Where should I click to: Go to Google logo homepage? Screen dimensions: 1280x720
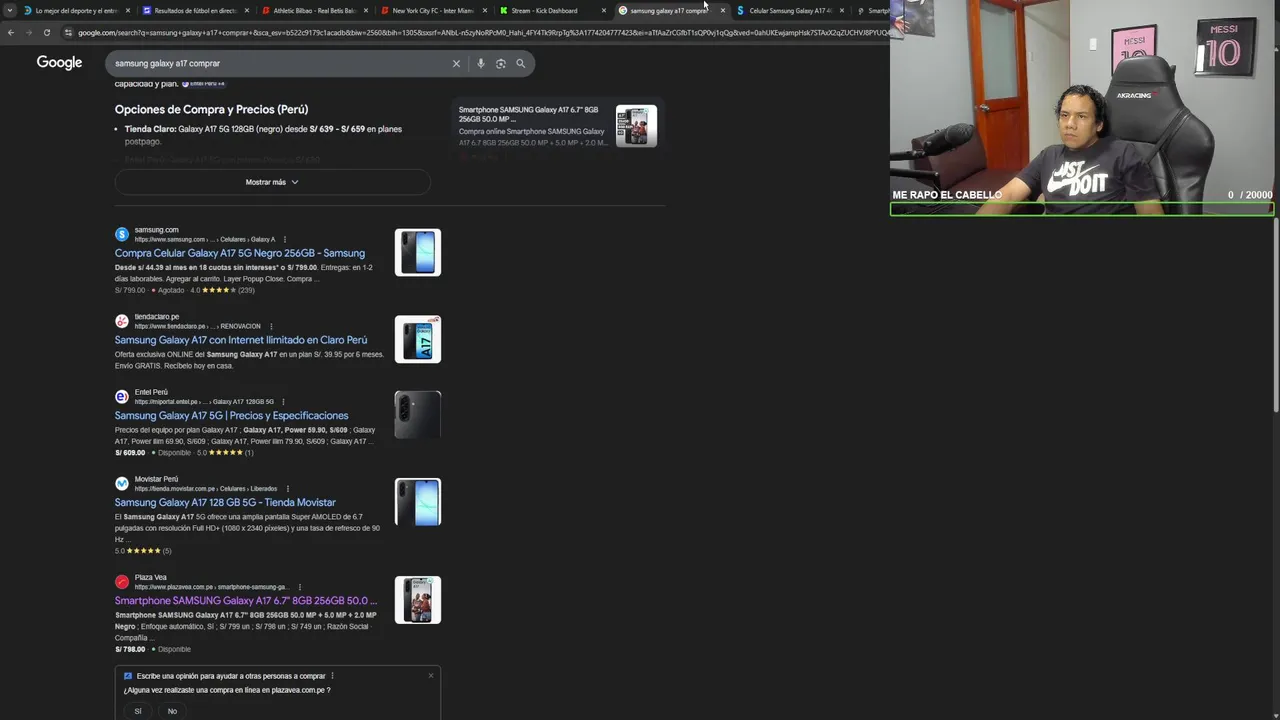pyautogui.click(x=59, y=63)
